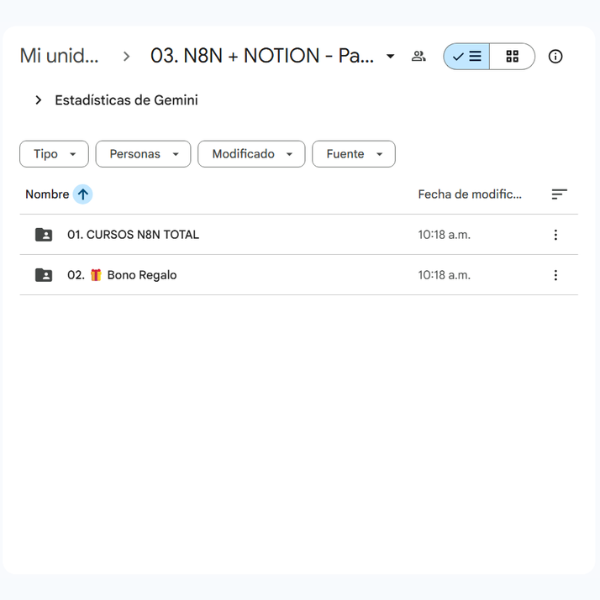Reverse sort direction with the up arrow
The image size is (600, 600).
83,194
